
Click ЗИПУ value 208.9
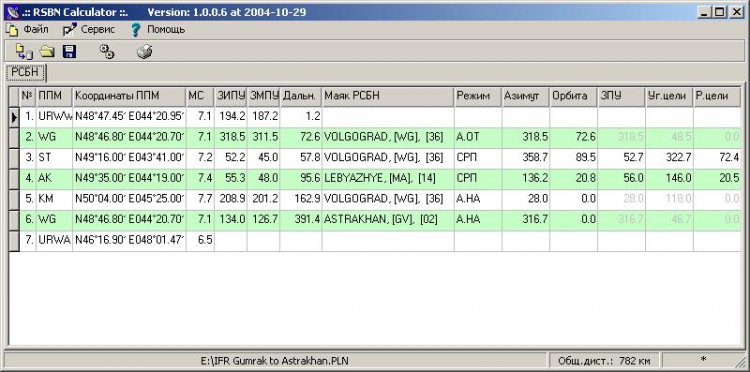pyautogui.click(x=231, y=199)
